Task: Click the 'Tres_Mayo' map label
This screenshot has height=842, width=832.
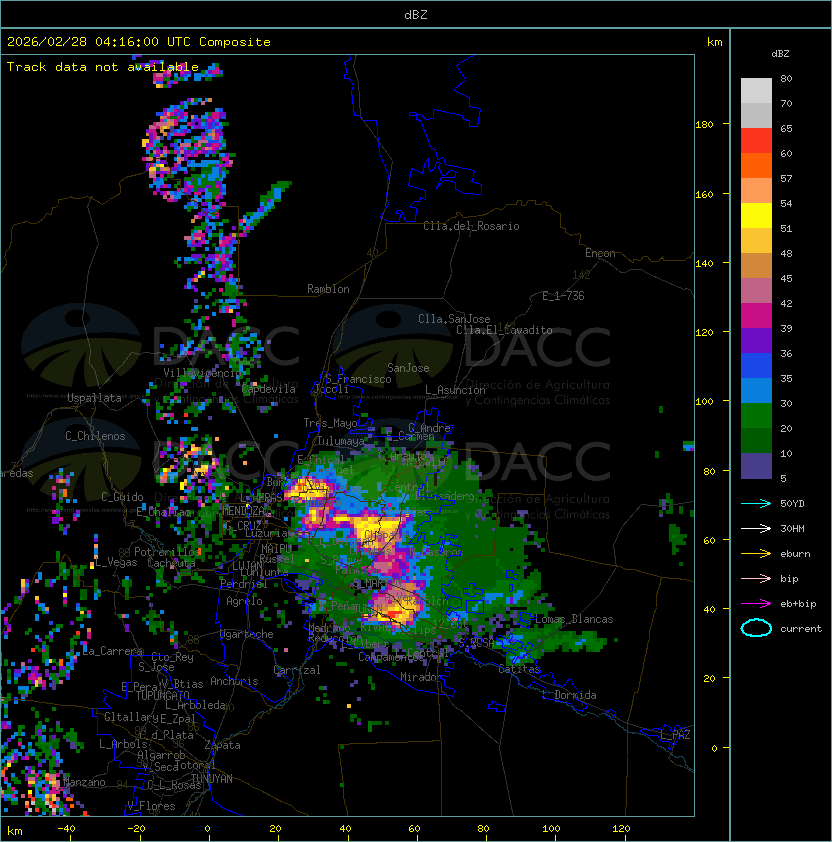Action: coord(330,423)
